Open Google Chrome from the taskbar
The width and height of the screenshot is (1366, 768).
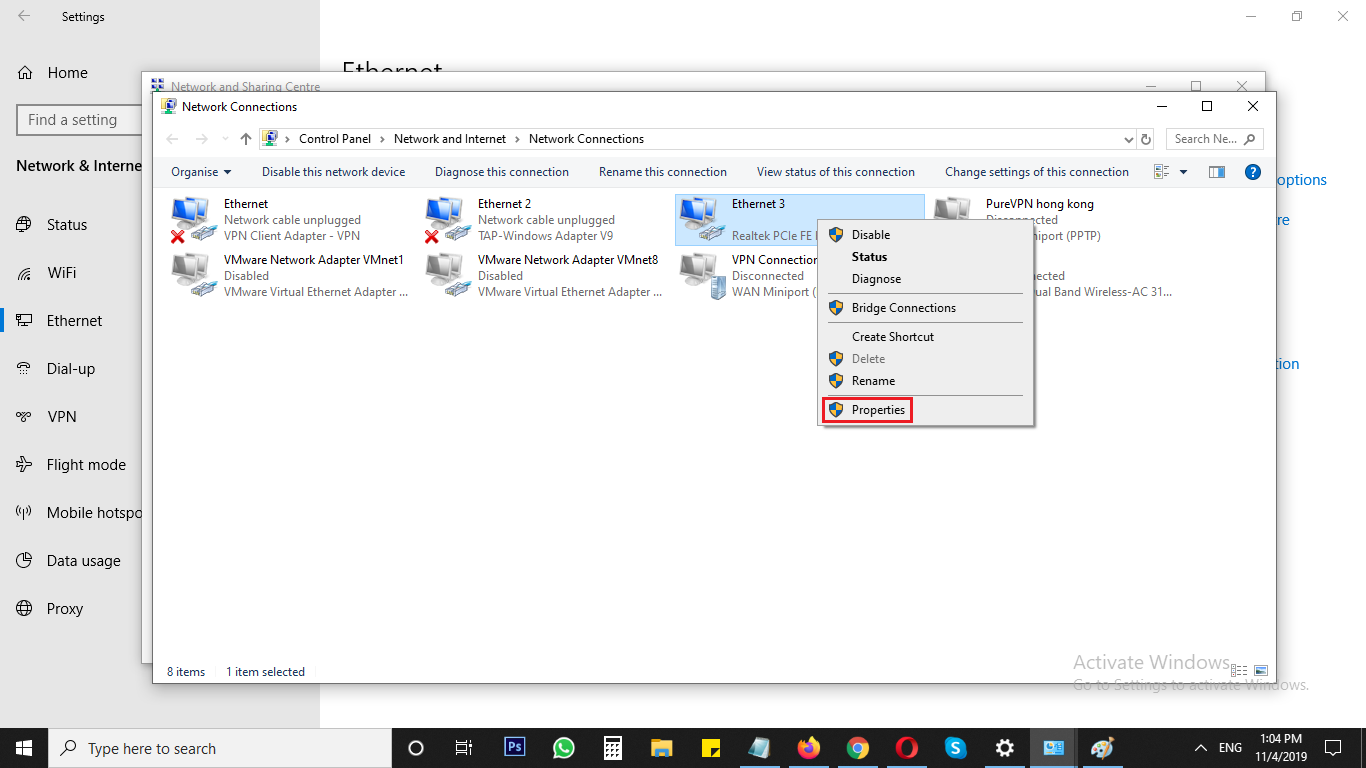tap(858, 748)
